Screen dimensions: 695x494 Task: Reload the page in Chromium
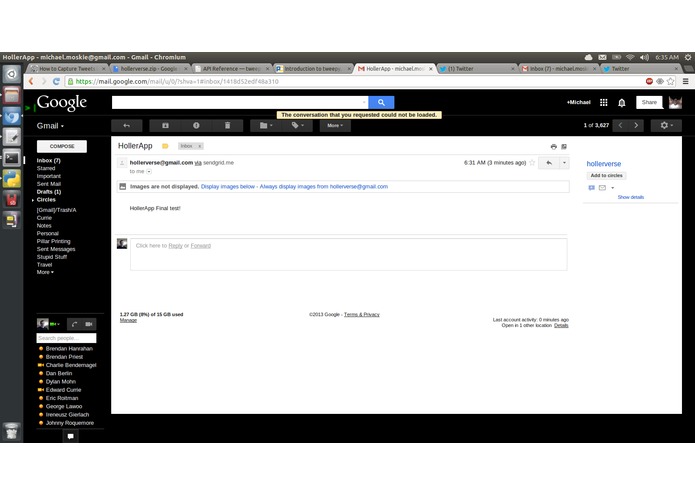click(x=56, y=82)
